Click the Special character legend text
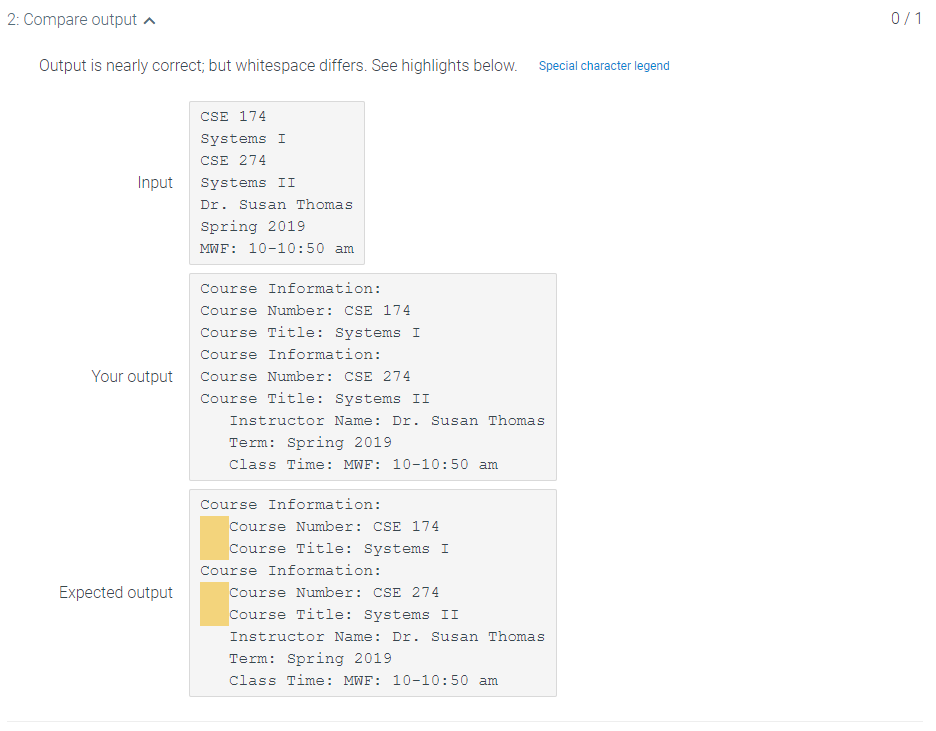 click(604, 65)
